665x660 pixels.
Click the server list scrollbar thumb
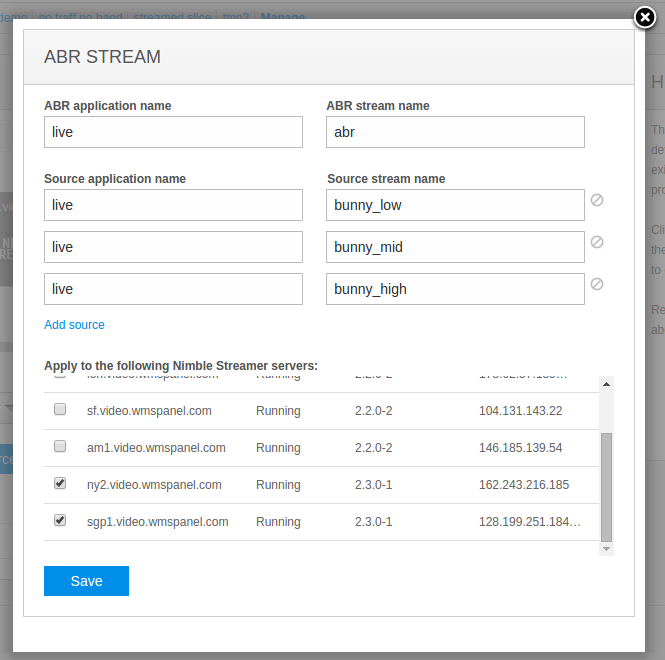pos(606,486)
